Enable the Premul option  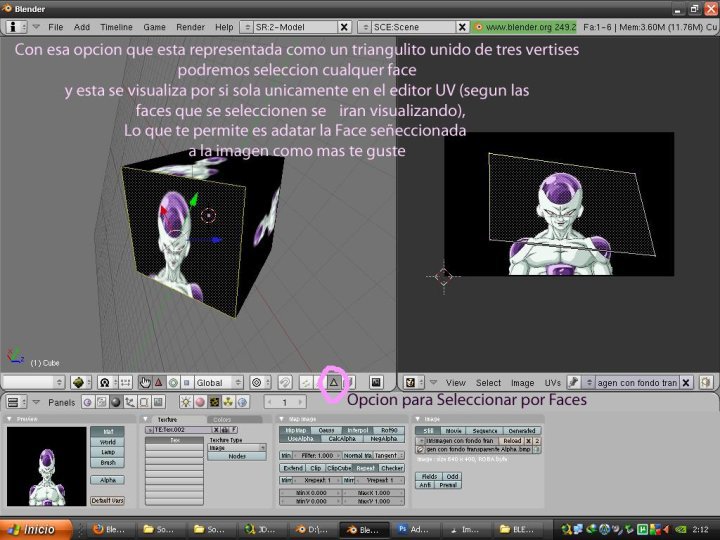pos(448,484)
